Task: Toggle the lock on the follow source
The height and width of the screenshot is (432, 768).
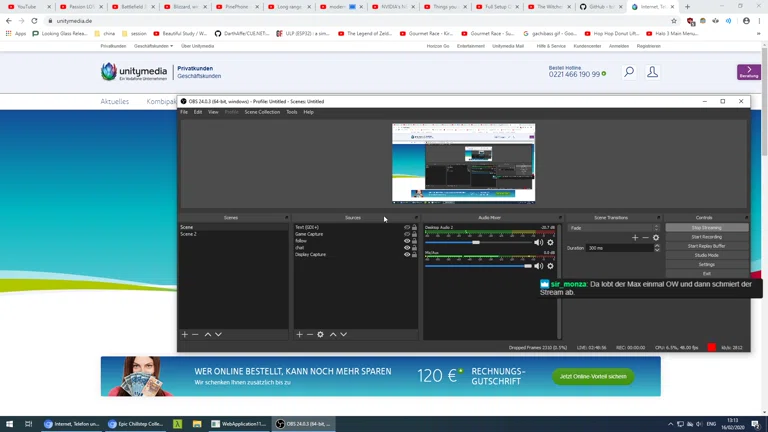Action: coord(414,241)
